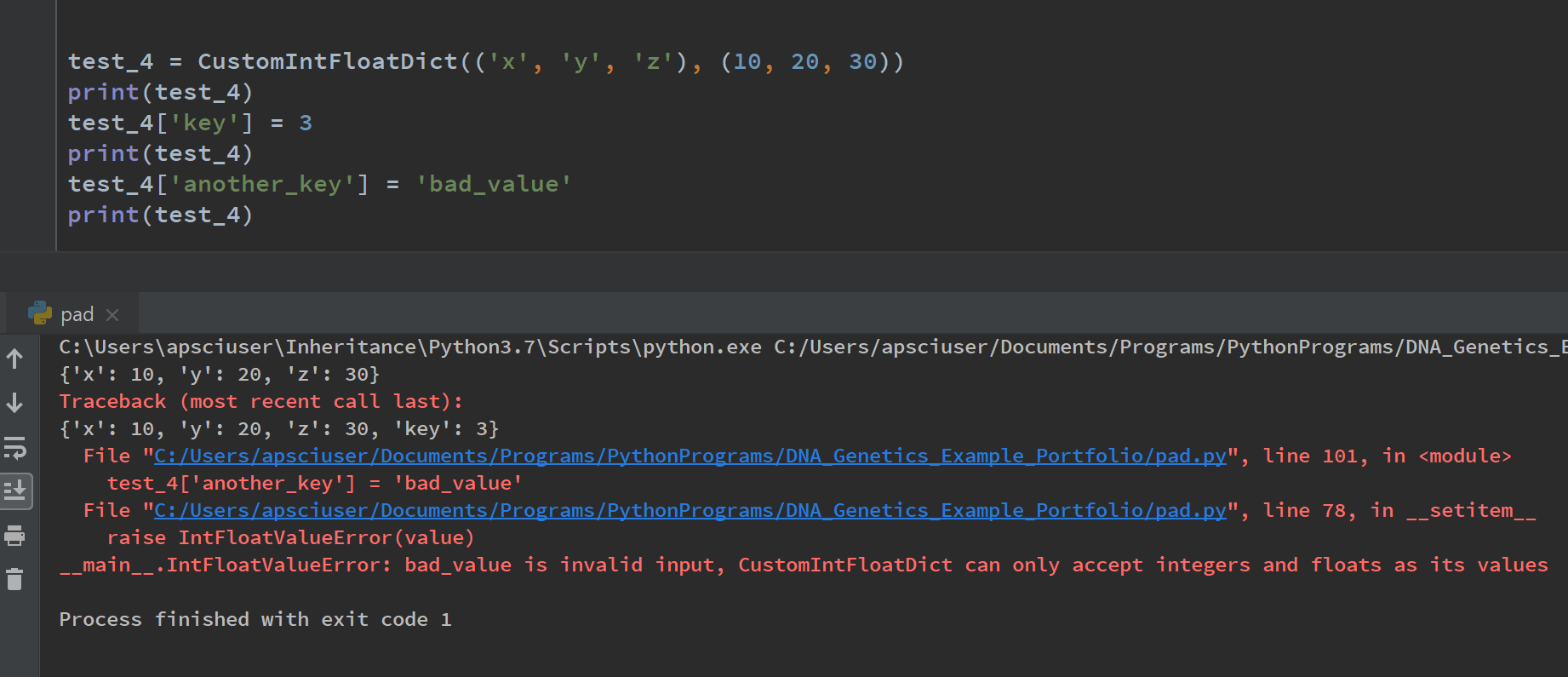Image resolution: width=1568 pixels, height=677 pixels.
Task: Click the first dict output ending 'z': 30}
Action: click(x=220, y=375)
